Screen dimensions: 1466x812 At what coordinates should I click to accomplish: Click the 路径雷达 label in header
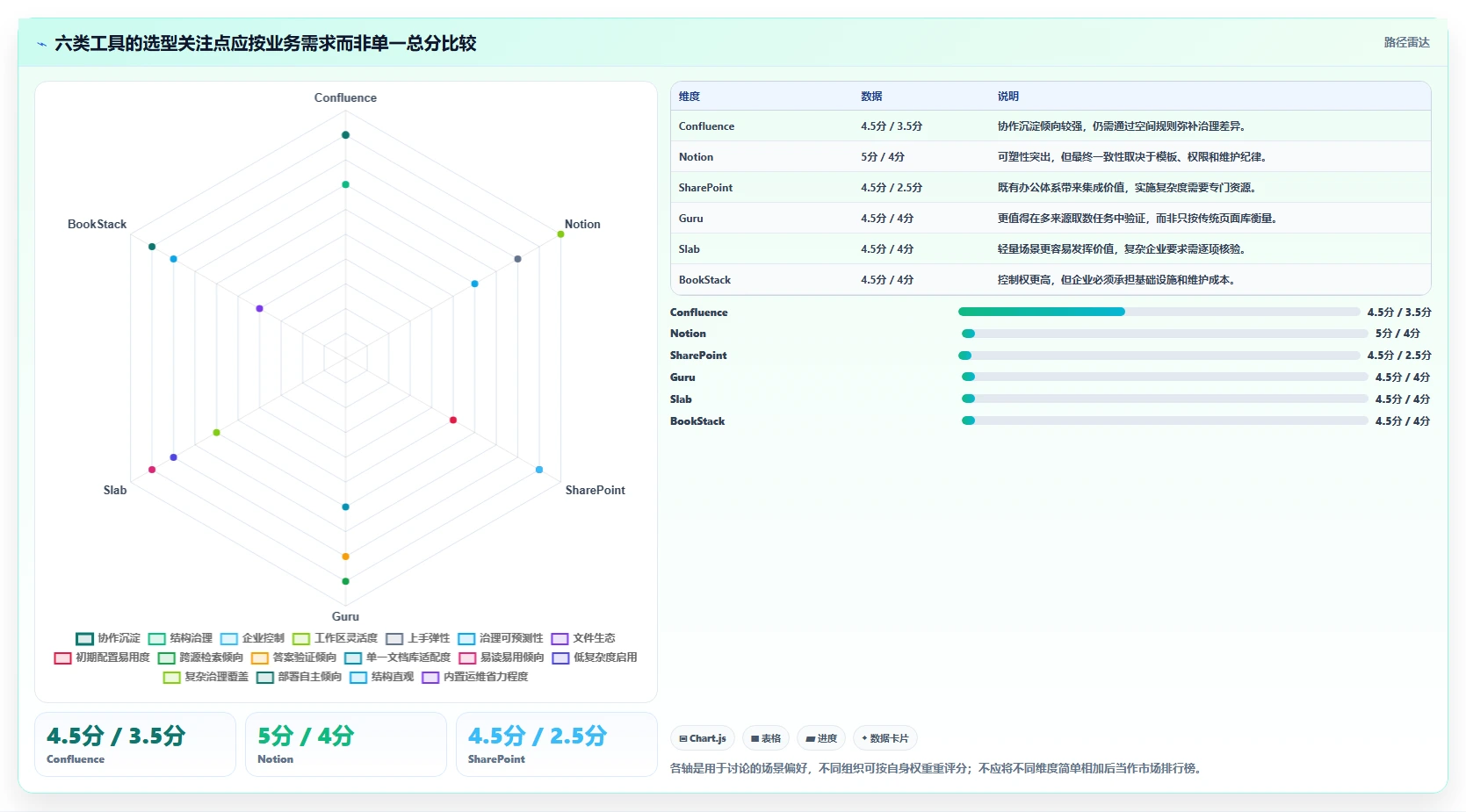(1406, 42)
